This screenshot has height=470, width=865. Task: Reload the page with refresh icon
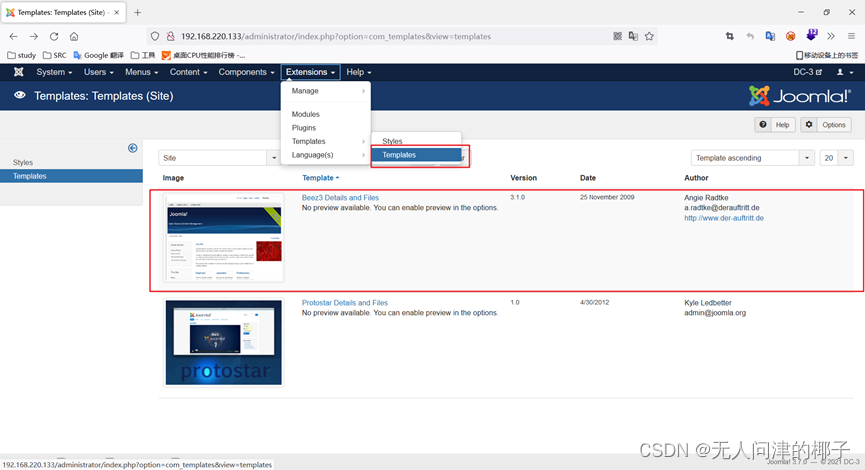[x=54, y=36]
